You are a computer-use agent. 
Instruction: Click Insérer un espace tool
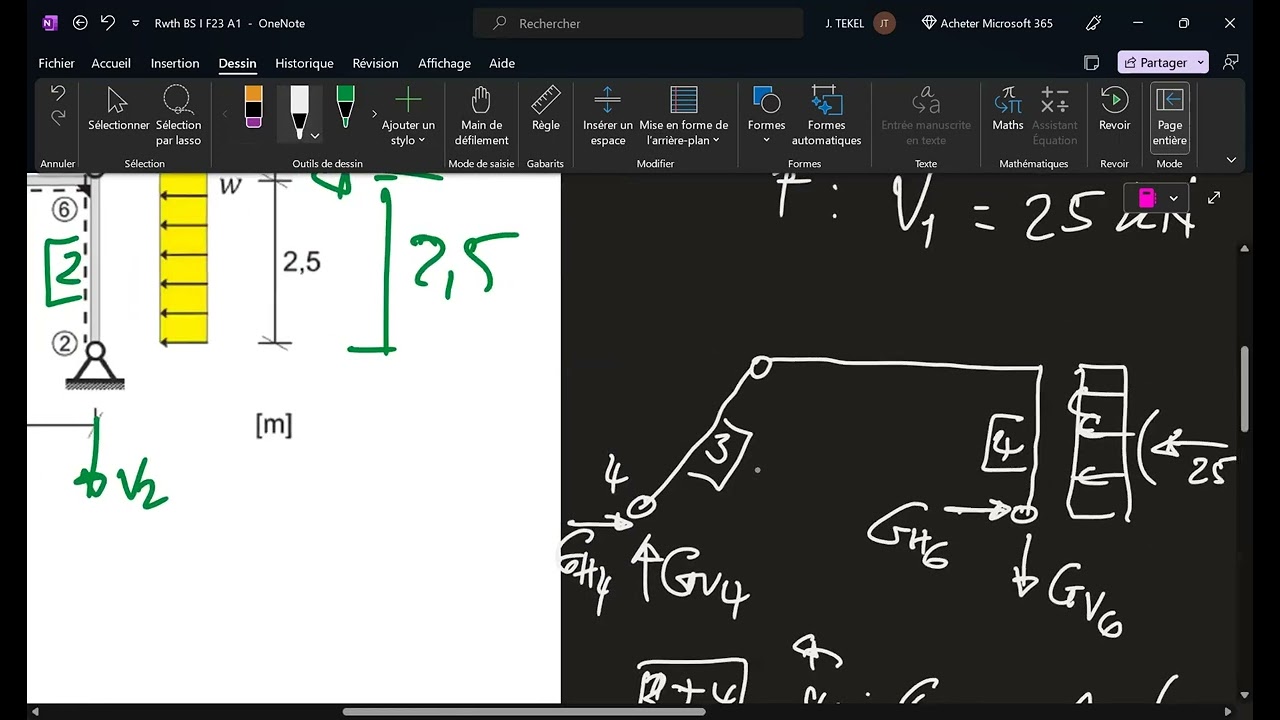pos(607,117)
